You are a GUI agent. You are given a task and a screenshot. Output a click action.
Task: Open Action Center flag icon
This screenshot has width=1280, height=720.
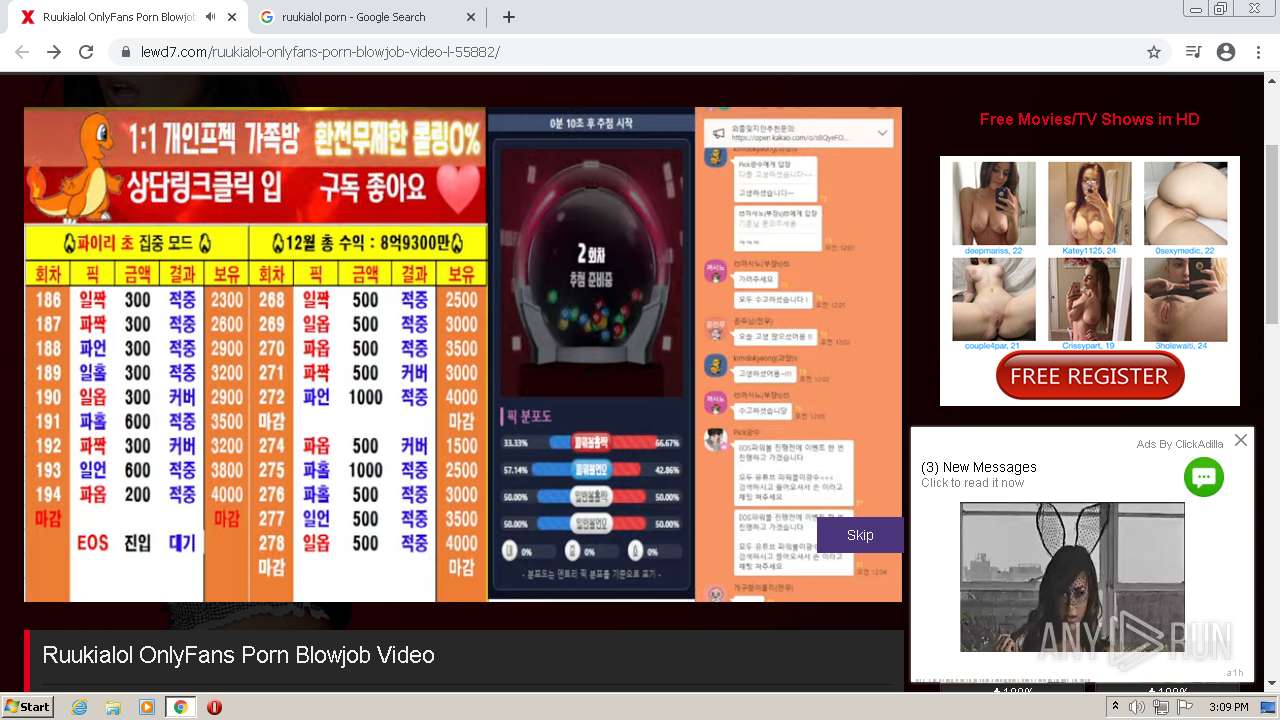tap(1184, 707)
